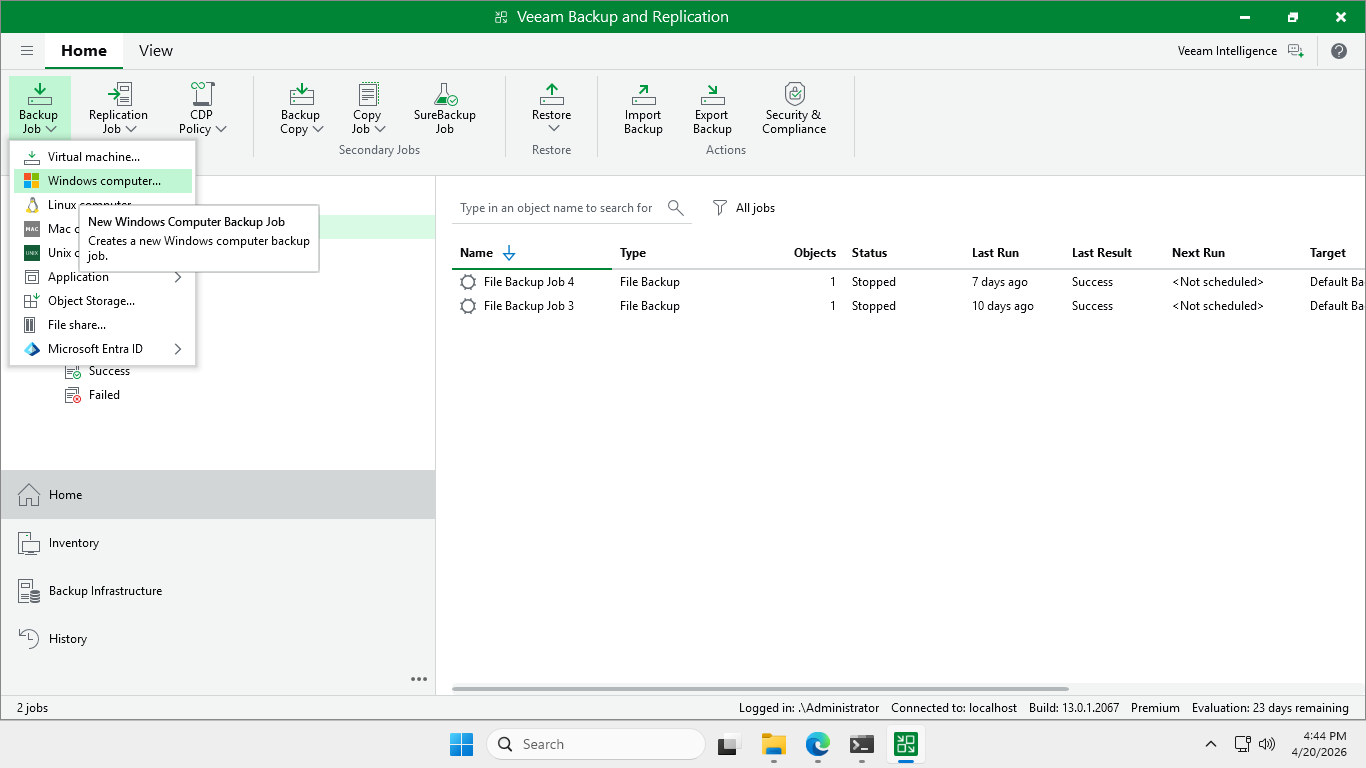Open File Explorer from the taskbar
The width and height of the screenshot is (1366, 768).
[x=773, y=744]
